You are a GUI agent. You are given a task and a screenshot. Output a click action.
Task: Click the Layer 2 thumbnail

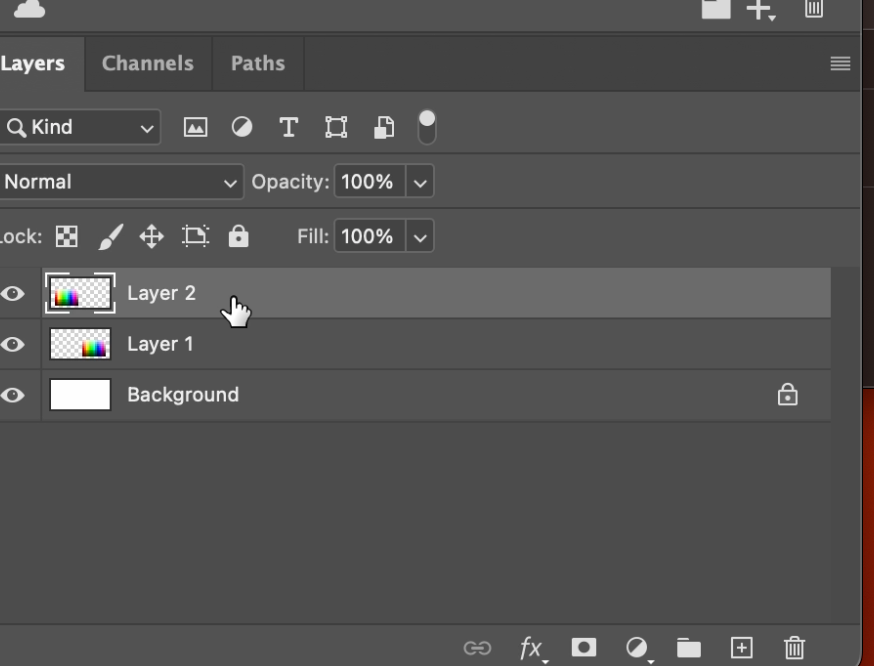tap(80, 291)
